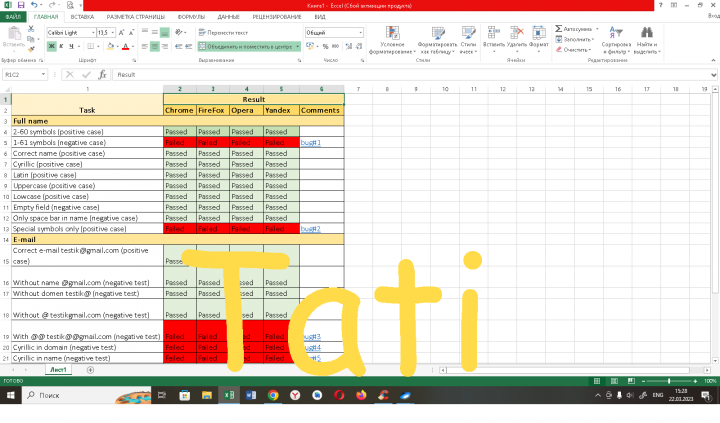Open the fill color dropdown arrow
Screen dimensions: 720x423
pyautogui.click(x=117, y=46)
